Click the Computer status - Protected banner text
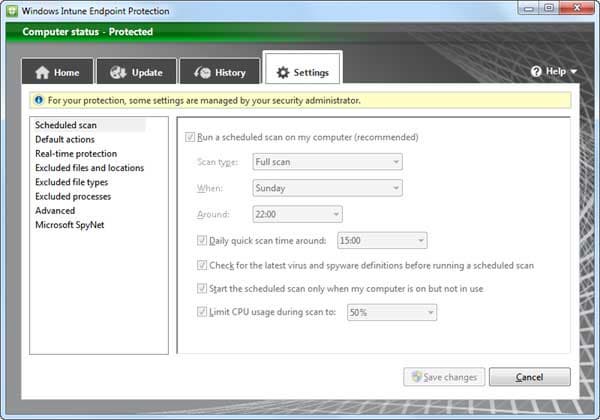The height and width of the screenshot is (420, 600). [x=88, y=32]
